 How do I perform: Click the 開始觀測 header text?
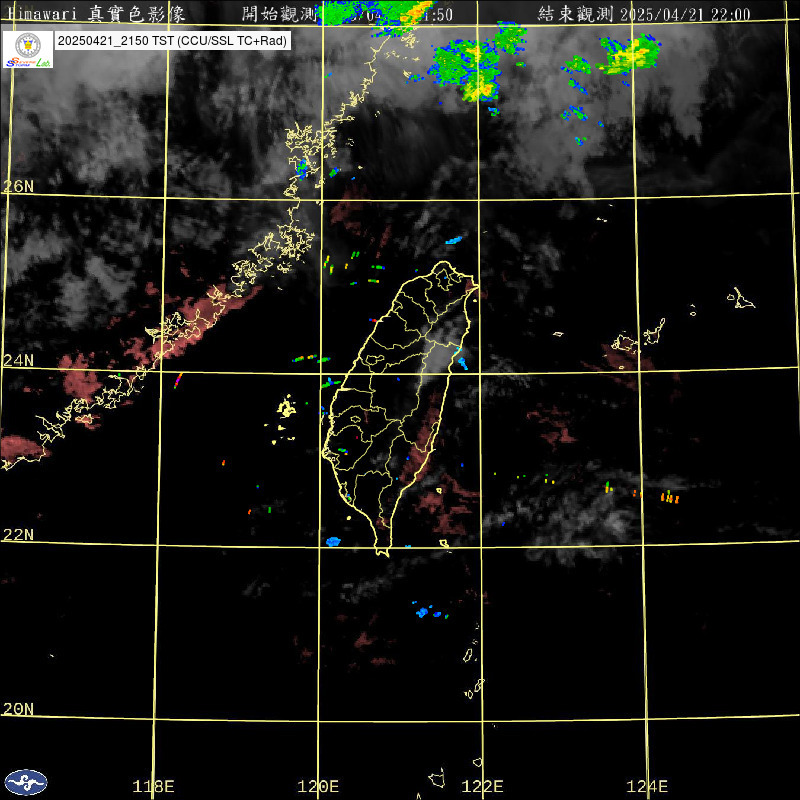[x=279, y=14]
